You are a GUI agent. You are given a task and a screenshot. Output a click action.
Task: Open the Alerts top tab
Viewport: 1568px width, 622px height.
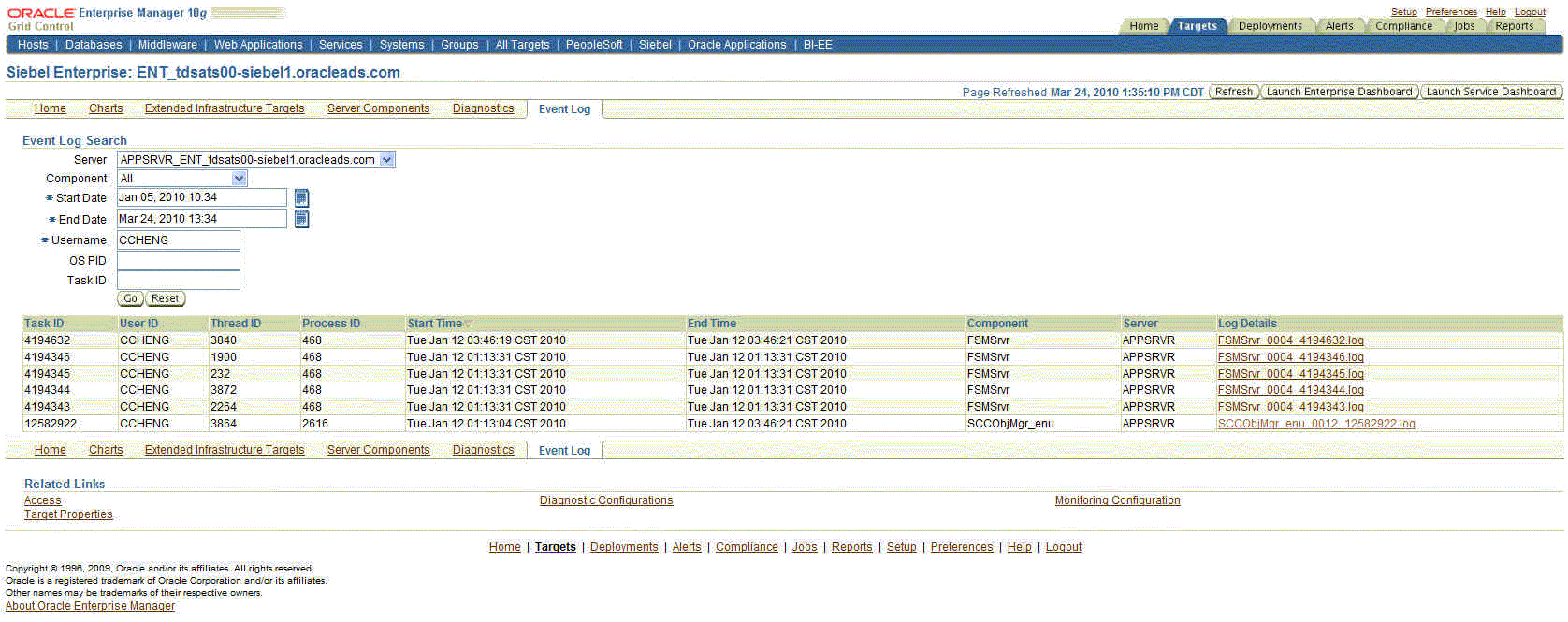[1339, 26]
